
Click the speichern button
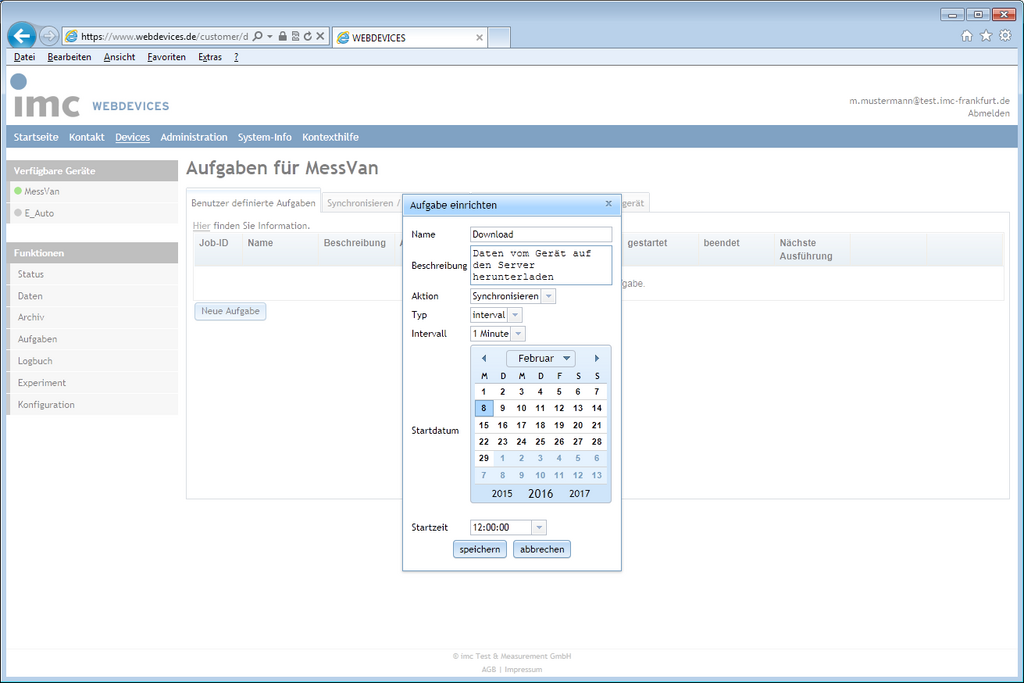(480, 549)
